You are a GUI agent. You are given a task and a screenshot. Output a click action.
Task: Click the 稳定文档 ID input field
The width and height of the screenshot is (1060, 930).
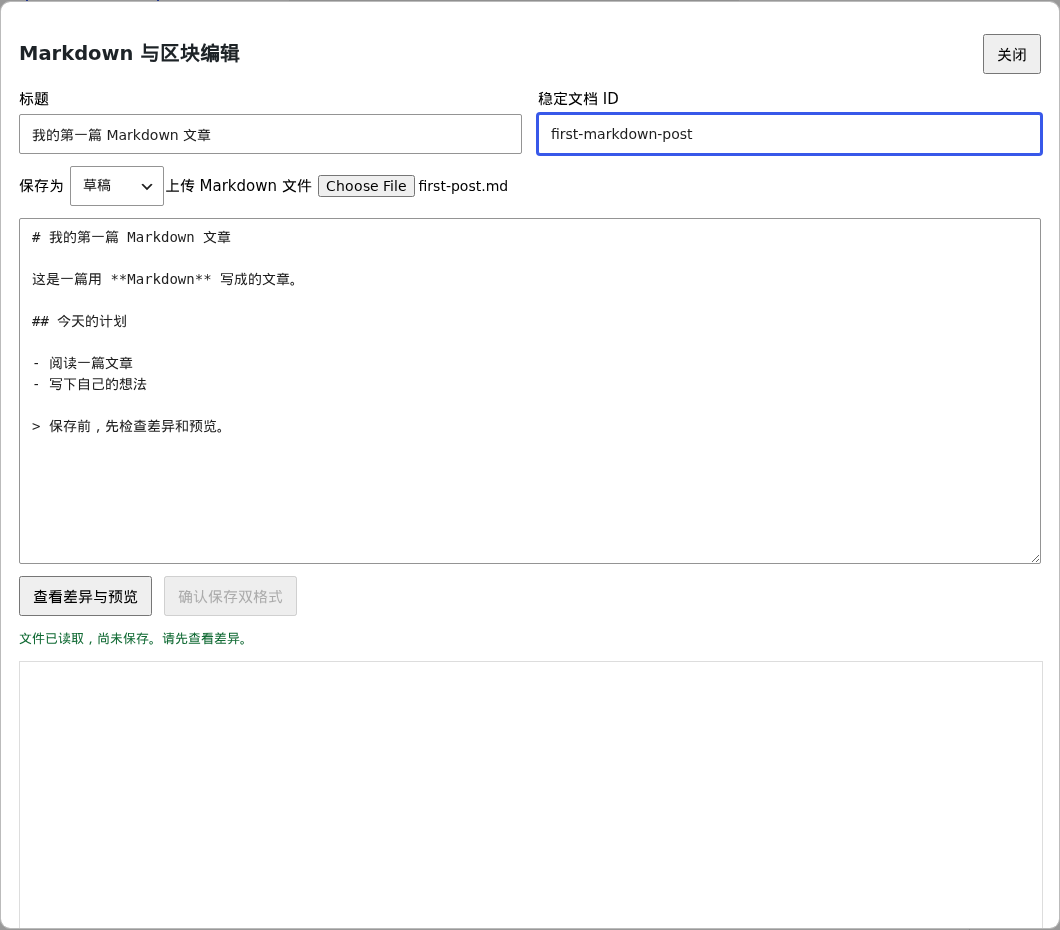[x=789, y=134]
